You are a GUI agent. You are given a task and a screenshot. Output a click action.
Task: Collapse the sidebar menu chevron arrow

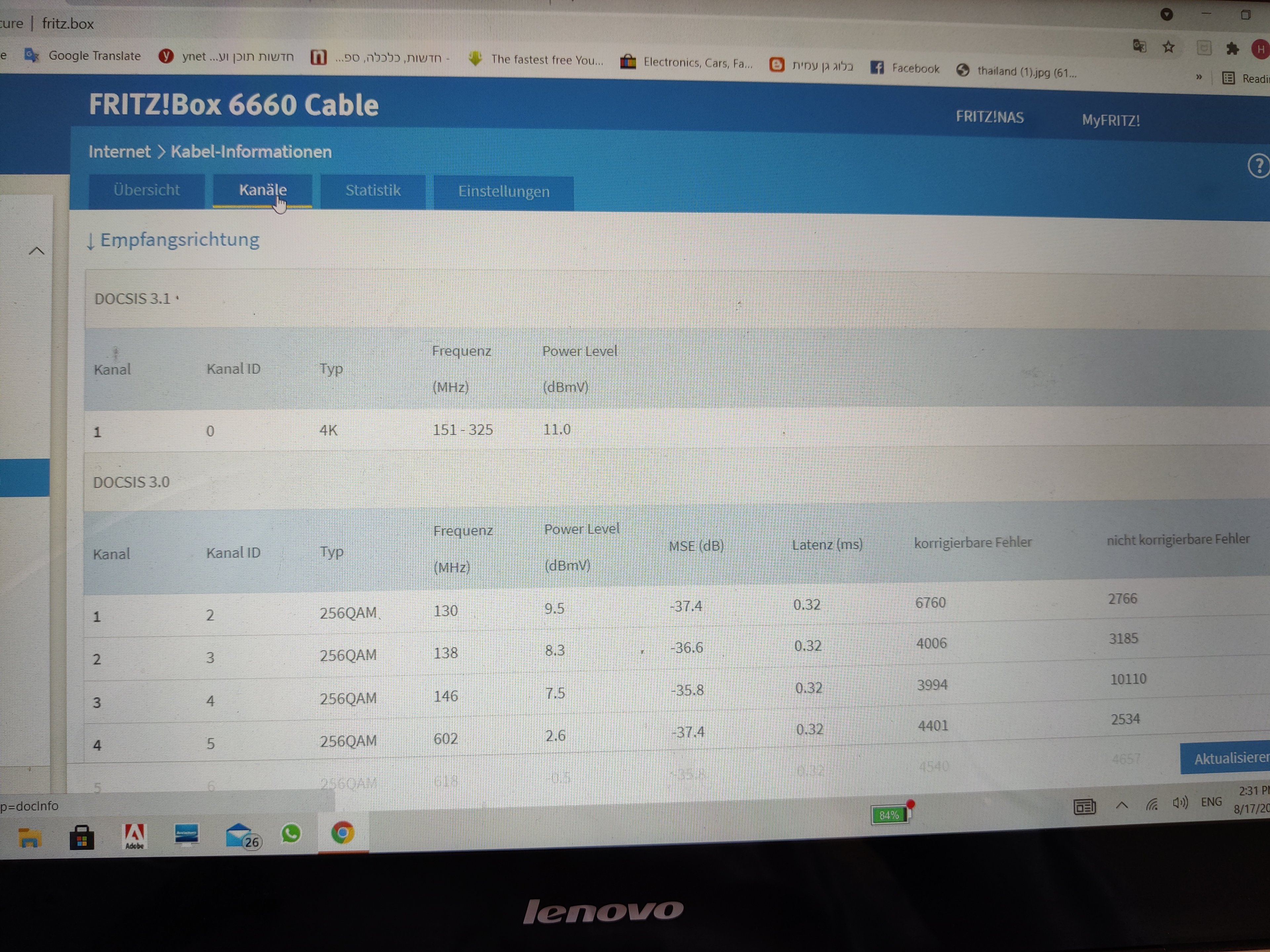tap(36, 251)
